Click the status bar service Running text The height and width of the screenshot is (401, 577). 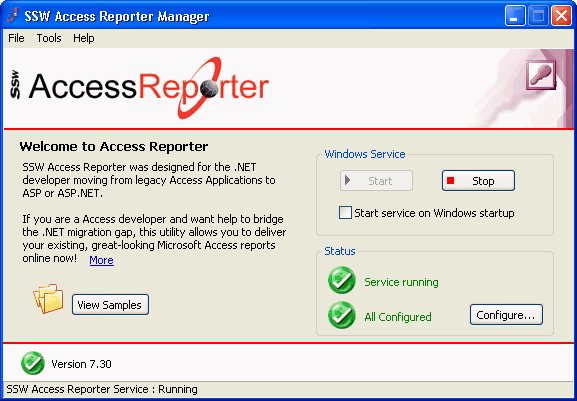[x=102, y=389]
